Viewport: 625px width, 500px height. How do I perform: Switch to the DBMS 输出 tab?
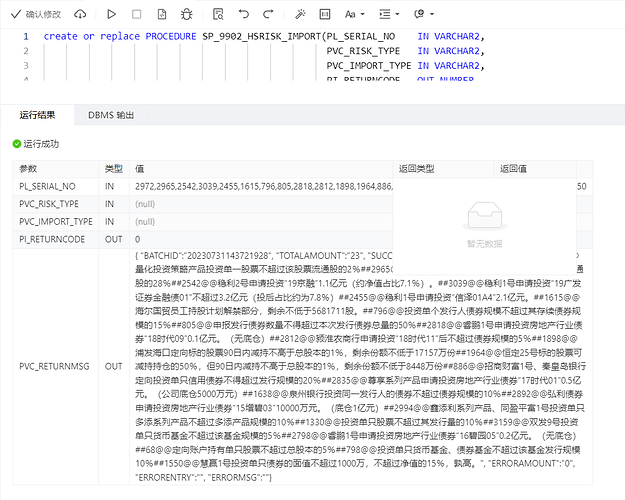[x=111, y=115]
